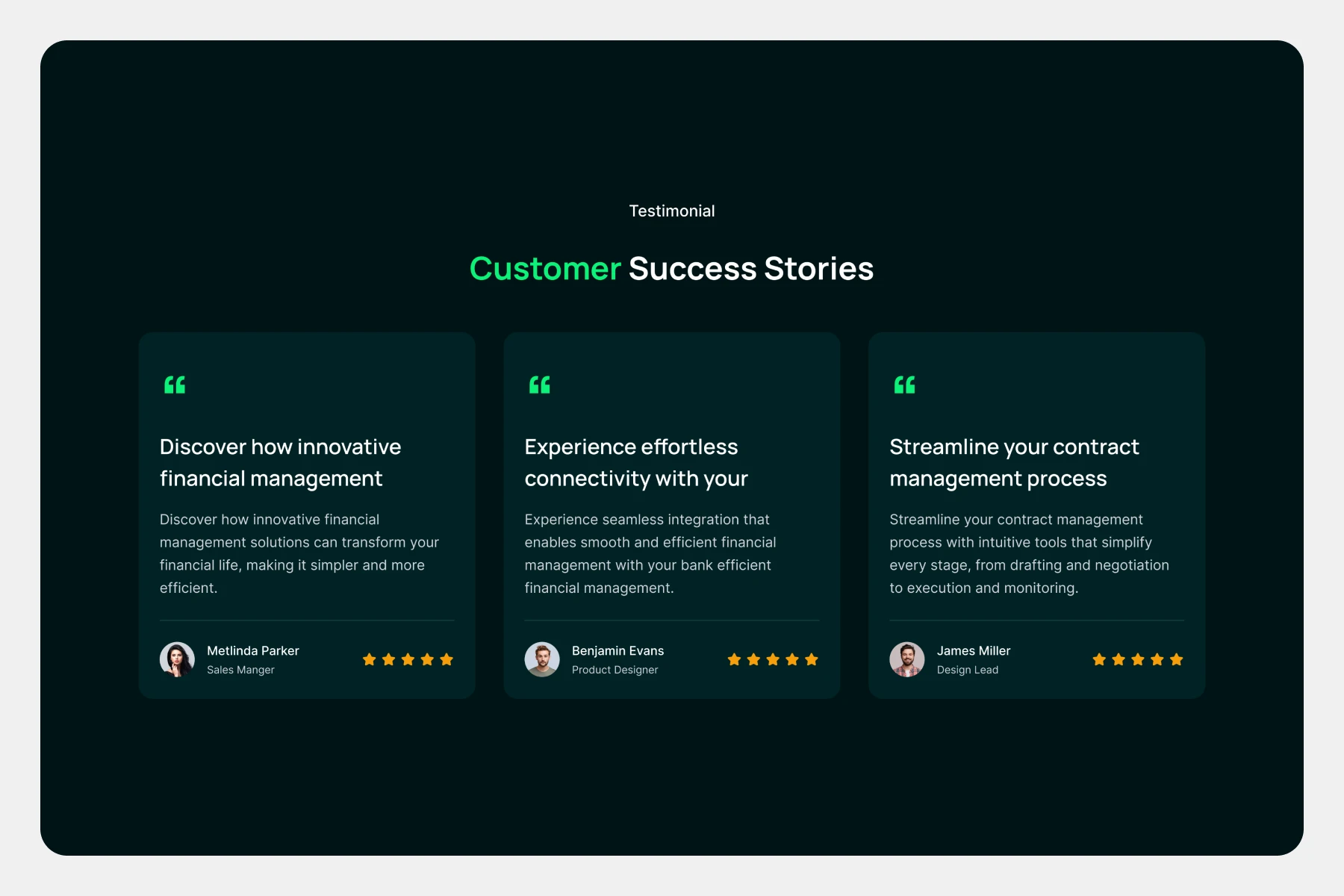Screen dimensions: 1344x896
Task: Click the "Testimonial" label above the heading
Action: click(672, 211)
